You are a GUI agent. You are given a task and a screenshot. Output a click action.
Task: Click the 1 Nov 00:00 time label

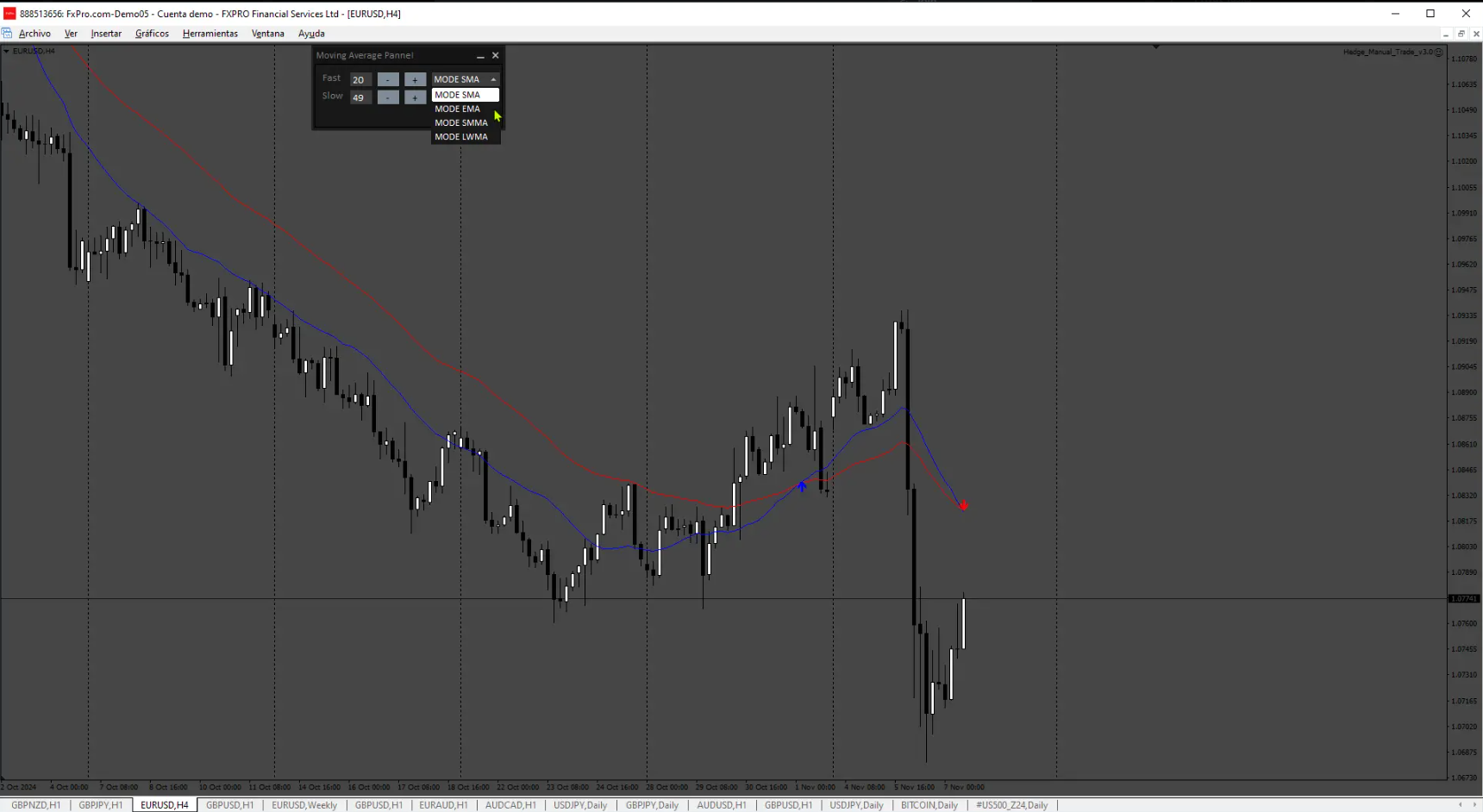click(x=816, y=787)
